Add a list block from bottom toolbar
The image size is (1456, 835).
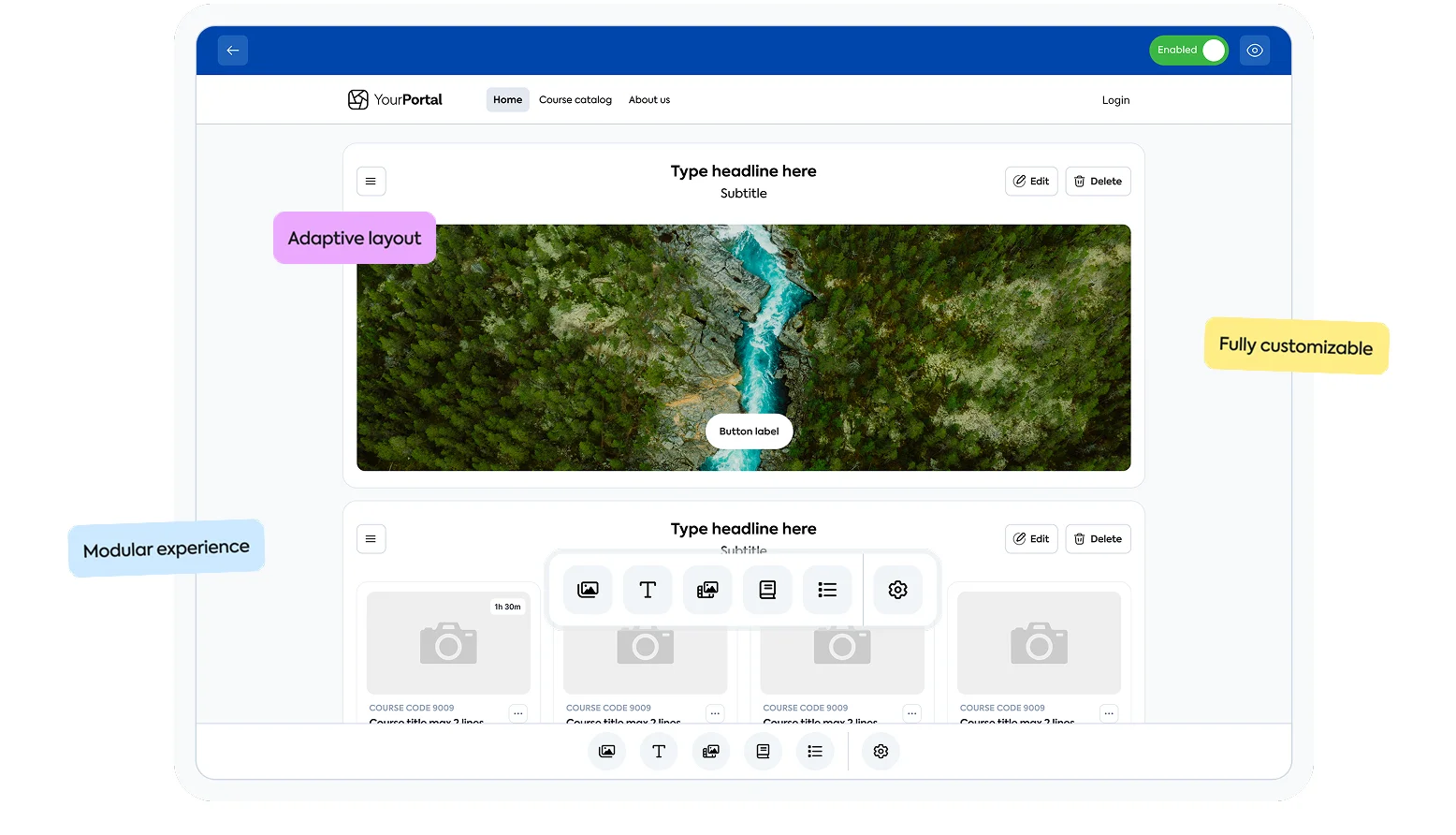tap(815, 752)
